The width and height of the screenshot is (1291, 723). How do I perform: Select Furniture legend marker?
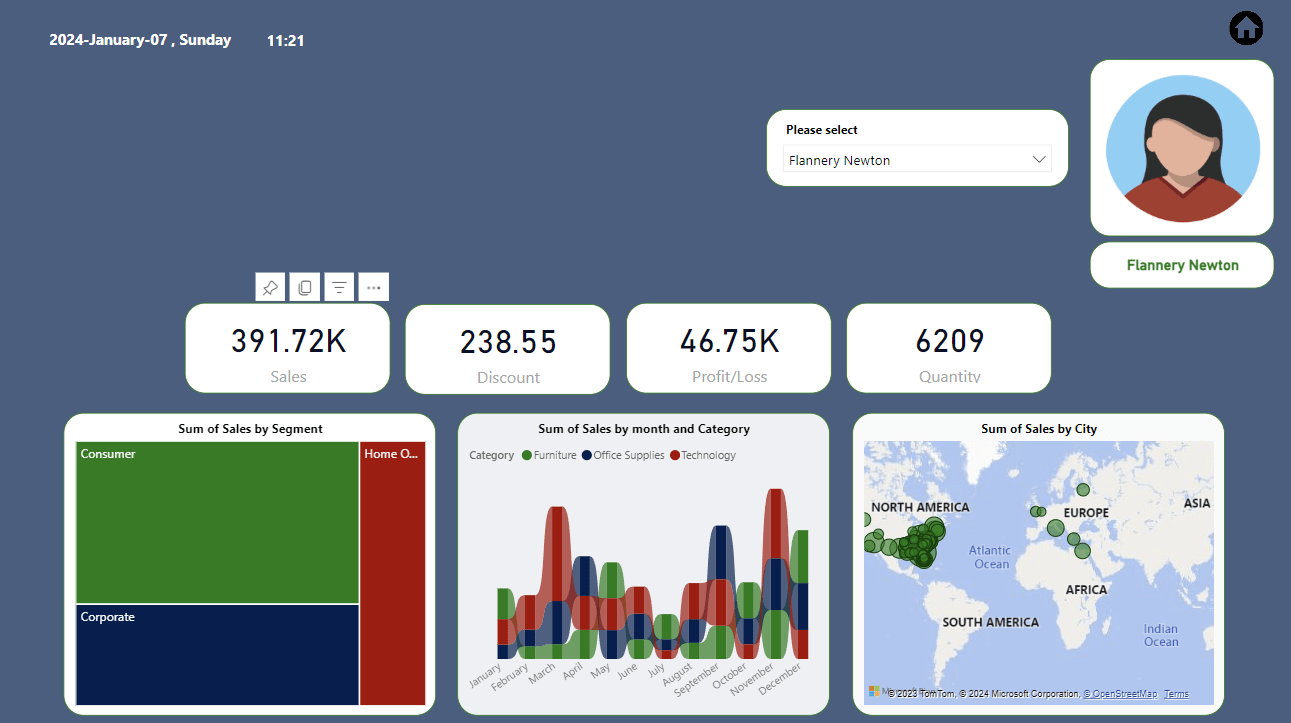click(526, 455)
